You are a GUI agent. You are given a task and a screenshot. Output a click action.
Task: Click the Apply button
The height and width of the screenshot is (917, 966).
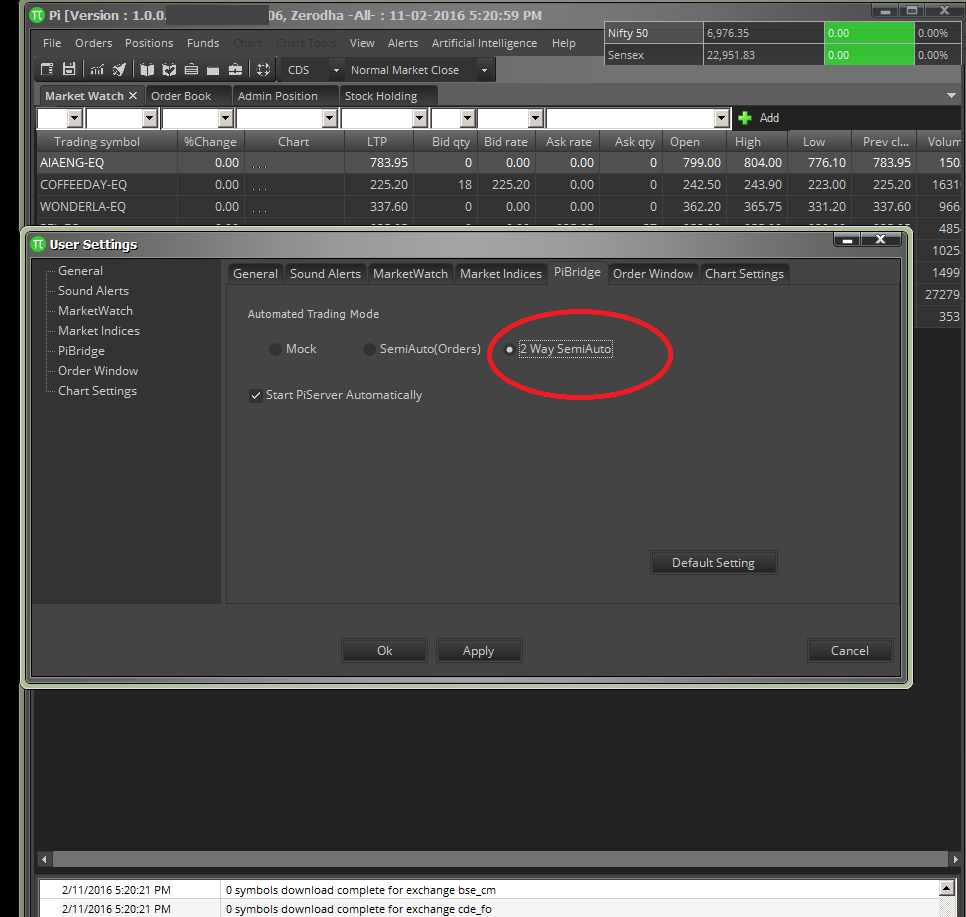point(479,651)
